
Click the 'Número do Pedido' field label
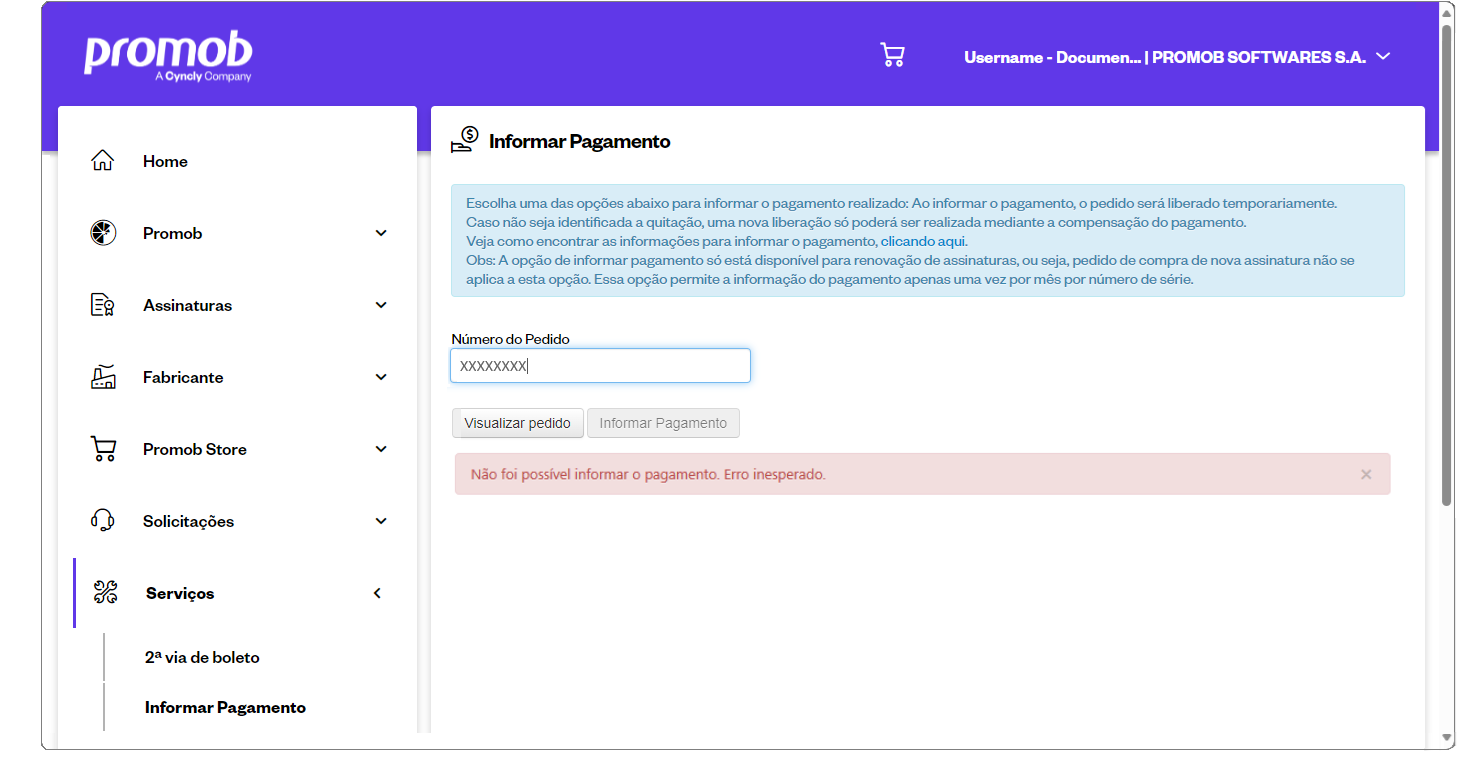click(510, 339)
